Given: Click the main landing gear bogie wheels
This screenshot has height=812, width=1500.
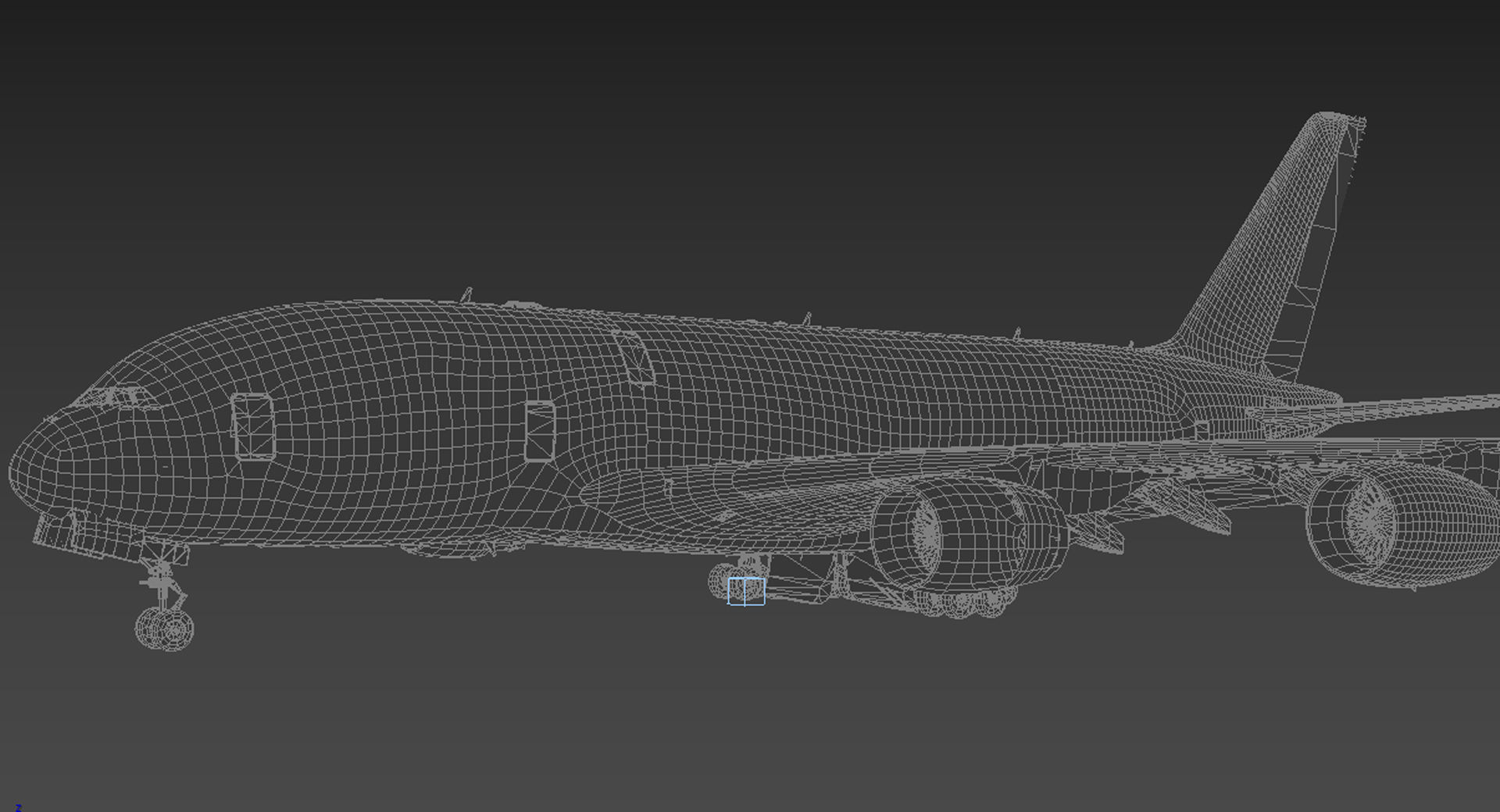Looking at the screenshot, I should point(967,604).
